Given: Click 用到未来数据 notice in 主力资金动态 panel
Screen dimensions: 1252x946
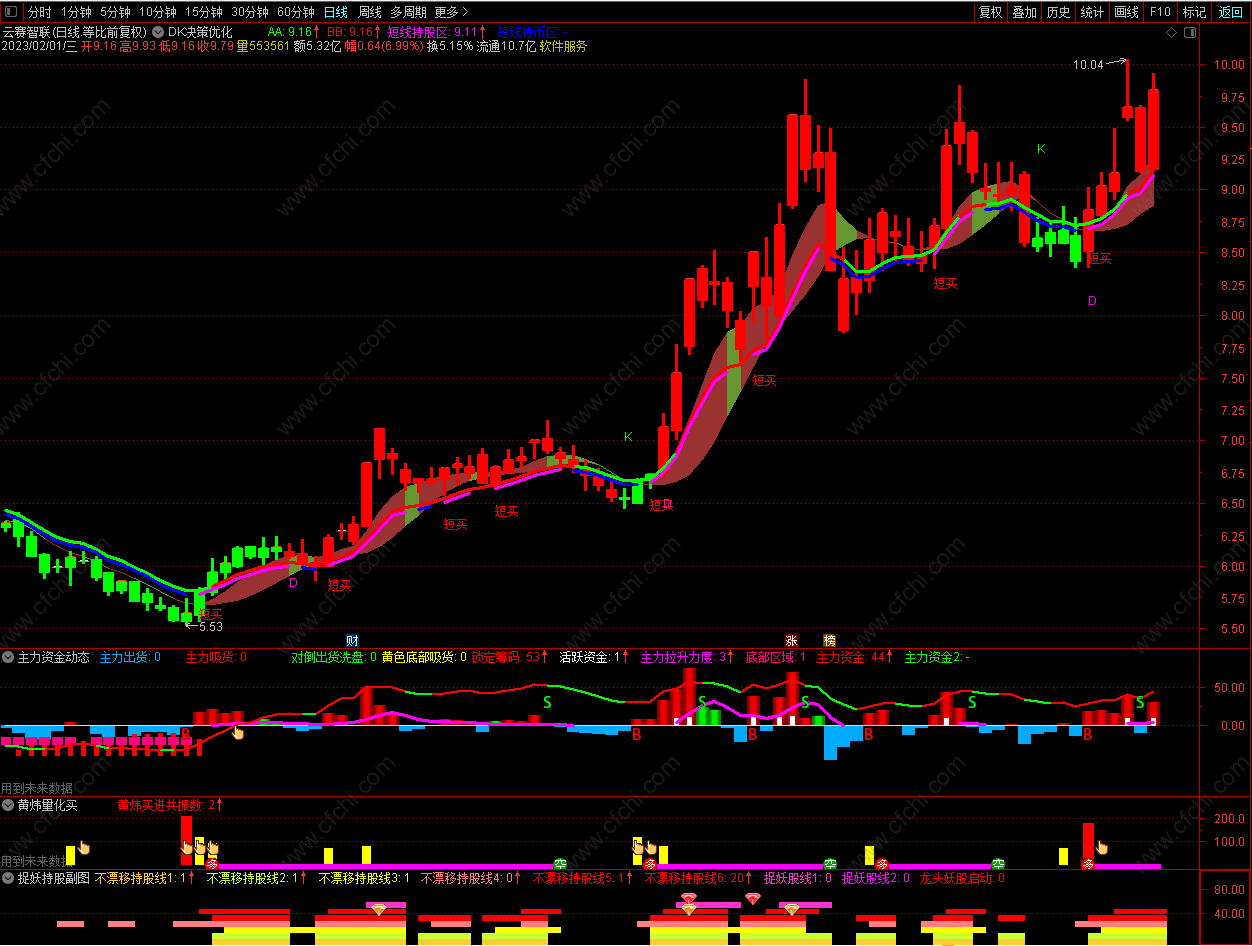Looking at the screenshot, I should pyautogui.click(x=37, y=788).
